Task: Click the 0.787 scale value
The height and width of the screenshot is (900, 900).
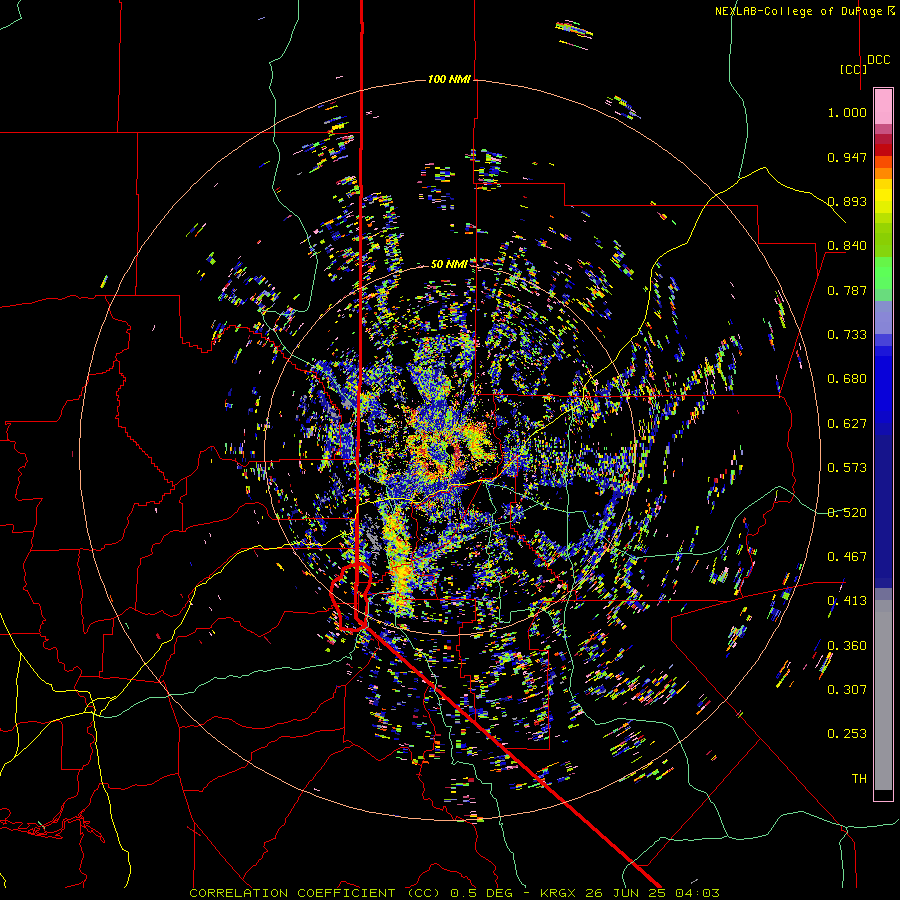Action: 847,290
